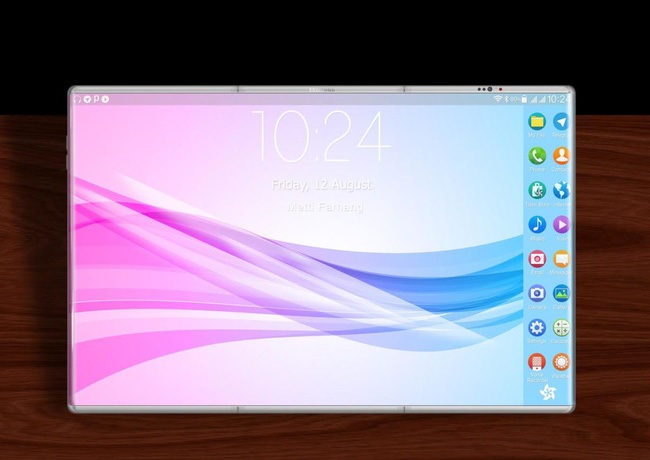This screenshot has height=460, width=650.
Task: Open the orange app beside Voice Recorder
Action: 561,361
